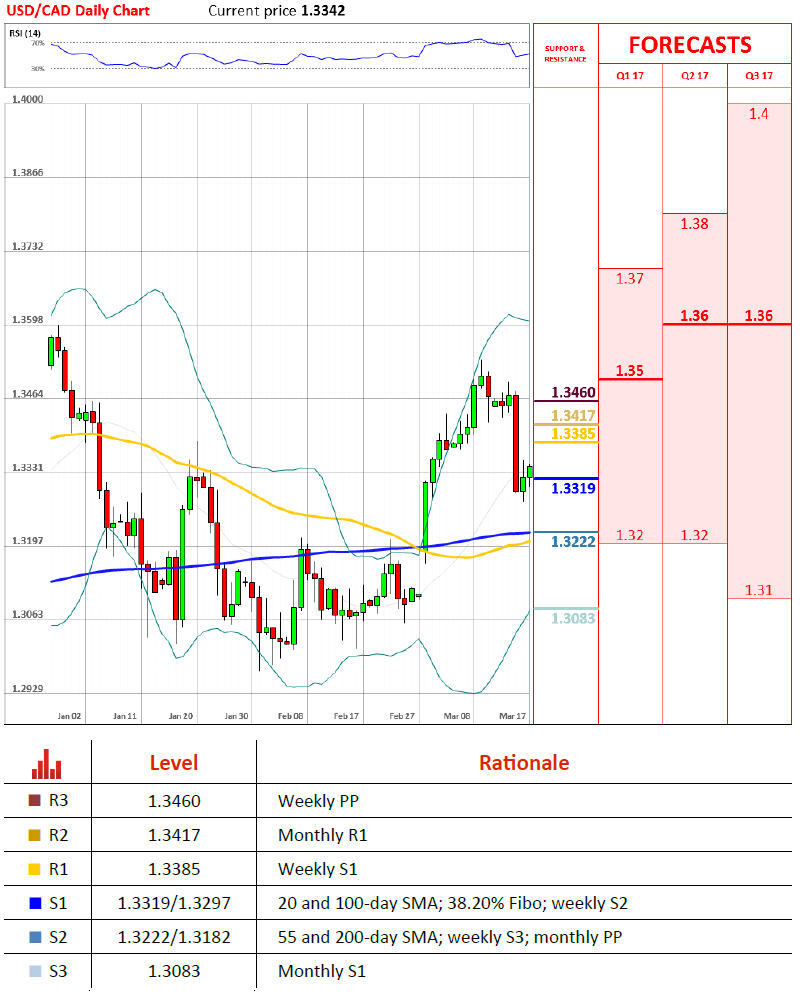Click the Weekly S1 rationale cell
Image resolution: width=801 pixels, height=993 pixels.
pyautogui.click(x=318, y=870)
